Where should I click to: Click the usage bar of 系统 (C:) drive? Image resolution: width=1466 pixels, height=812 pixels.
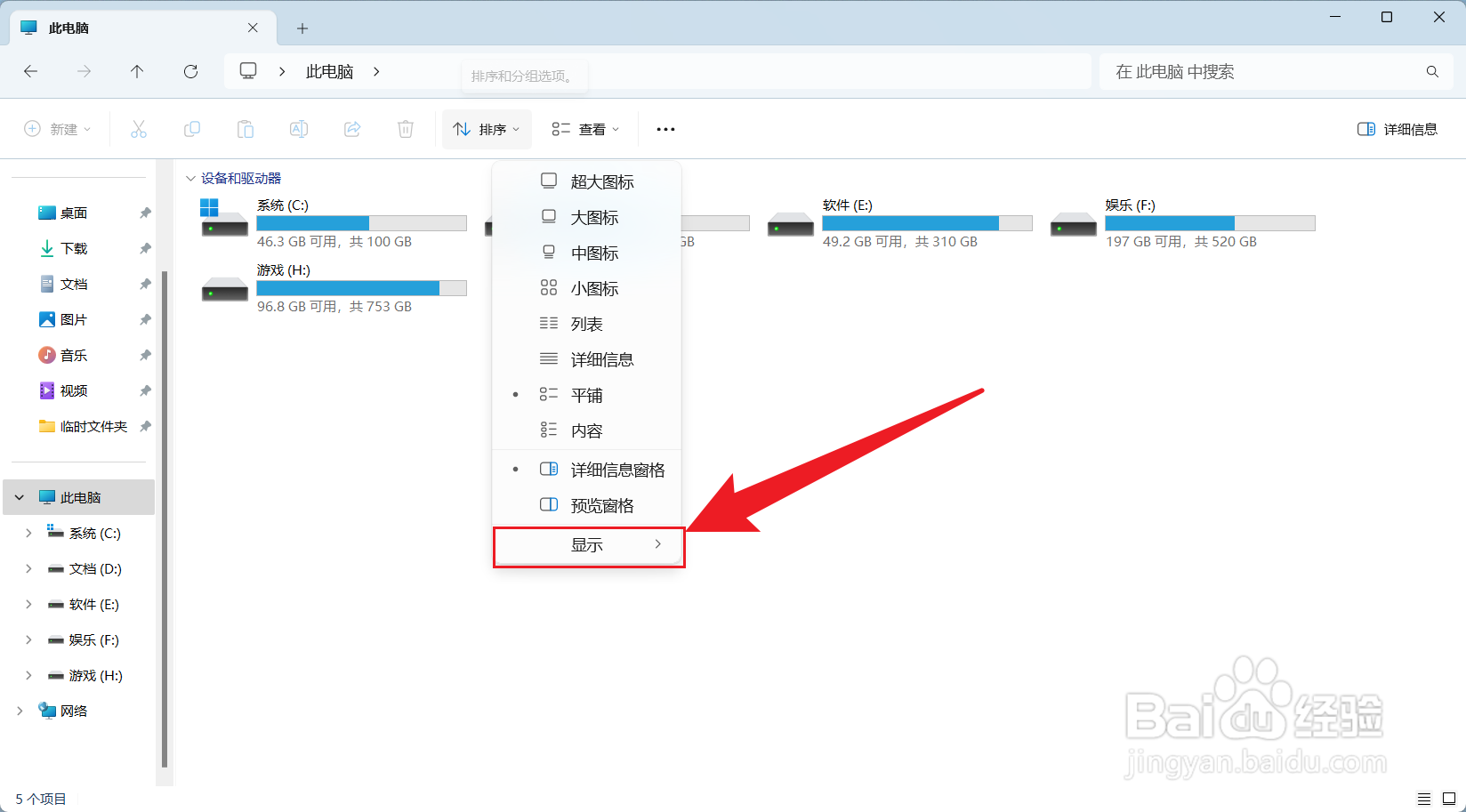[361, 222]
